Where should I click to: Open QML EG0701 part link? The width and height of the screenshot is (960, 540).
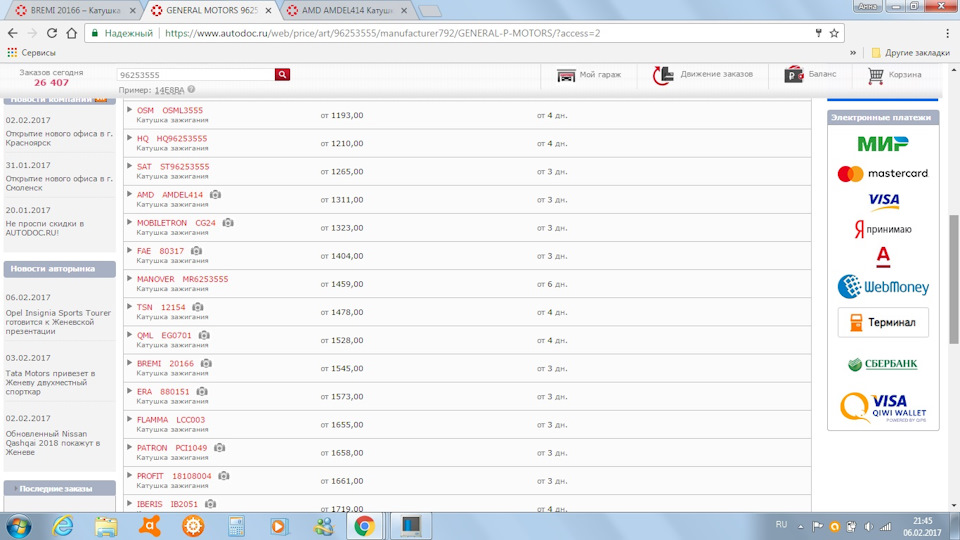pyautogui.click(x=164, y=336)
